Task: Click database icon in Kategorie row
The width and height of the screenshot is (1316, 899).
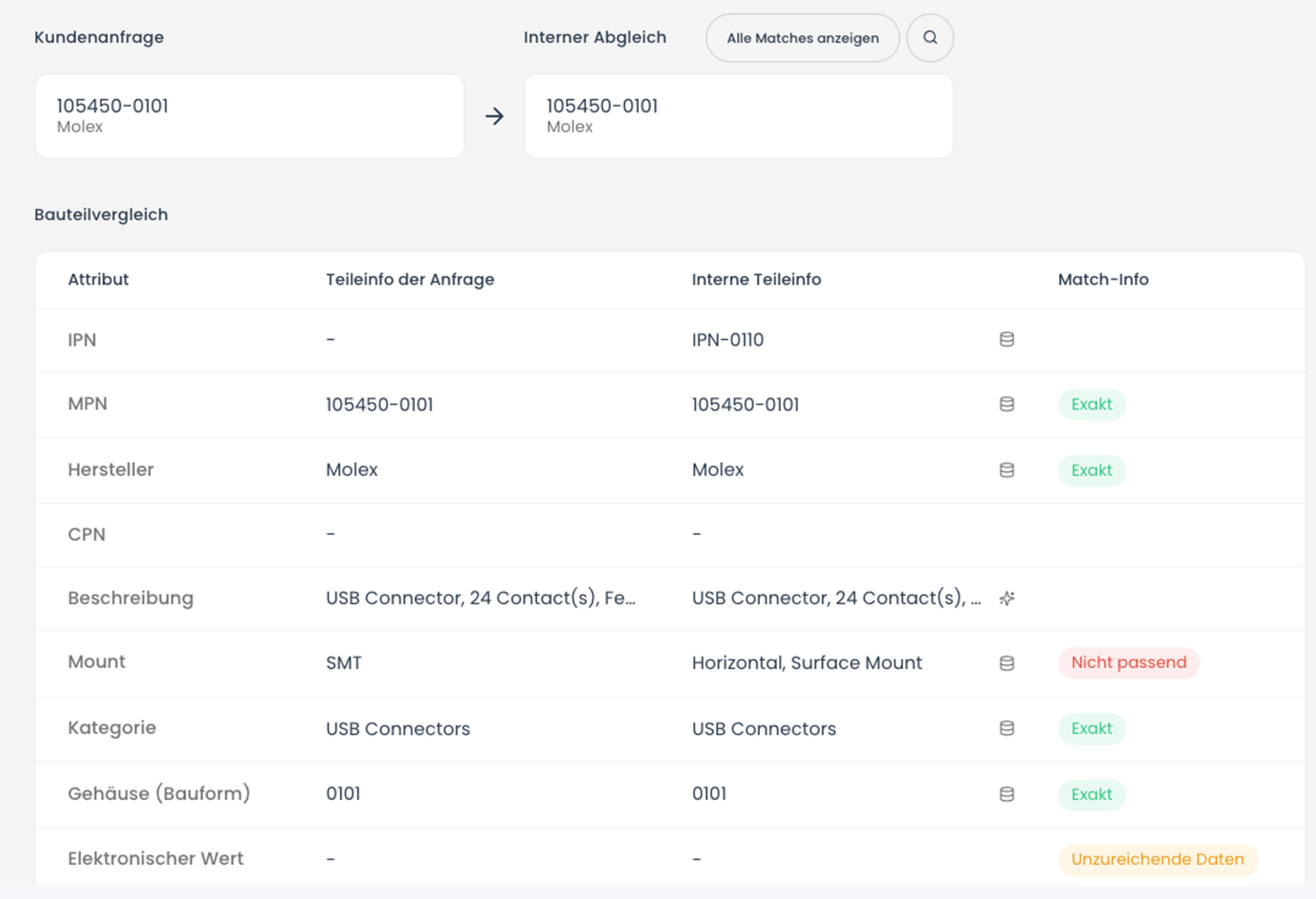Action: pos(1006,728)
